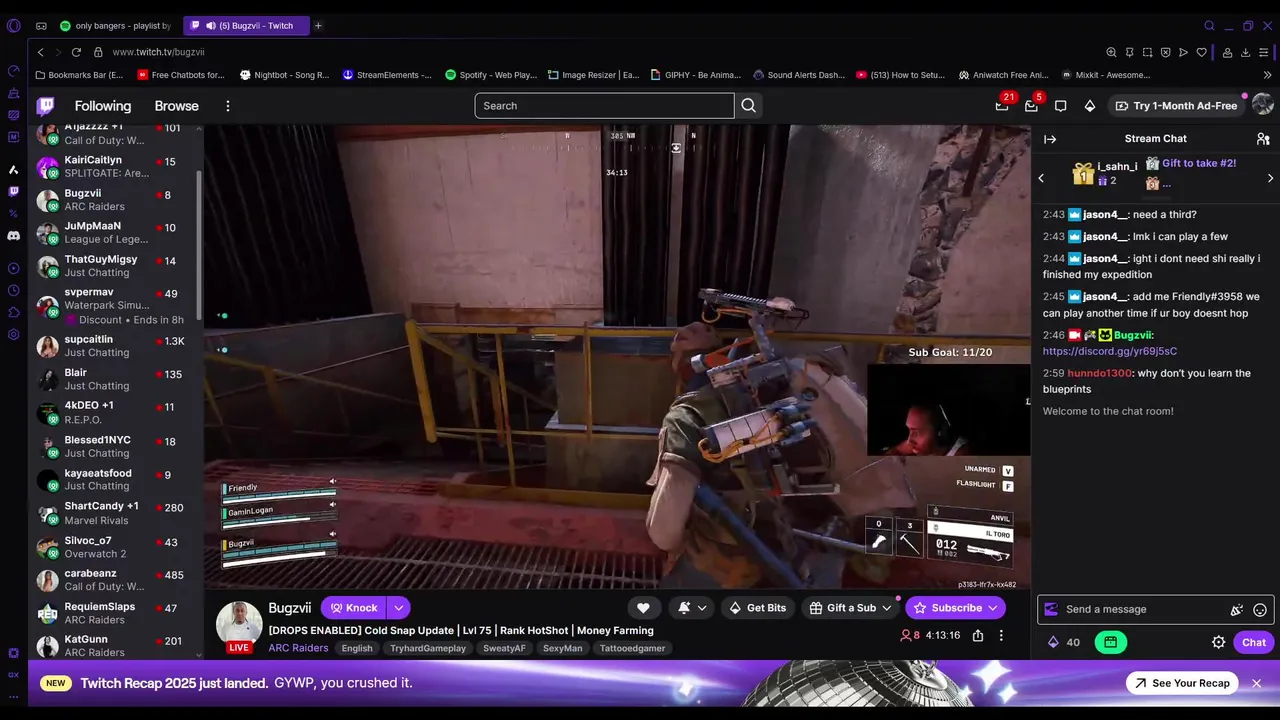Image resolution: width=1280 pixels, height=720 pixels.
Task: Click the heart follow button
Action: tap(643, 608)
